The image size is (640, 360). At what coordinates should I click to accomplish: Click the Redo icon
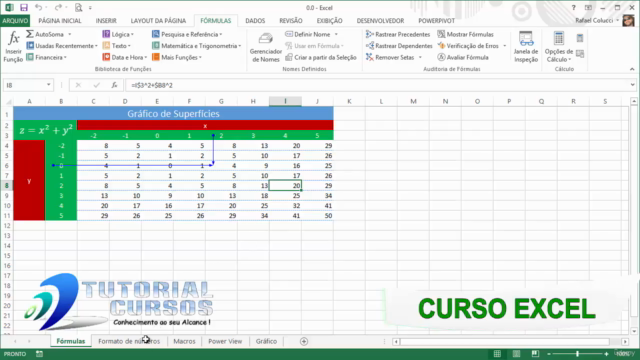pos(58,7)
